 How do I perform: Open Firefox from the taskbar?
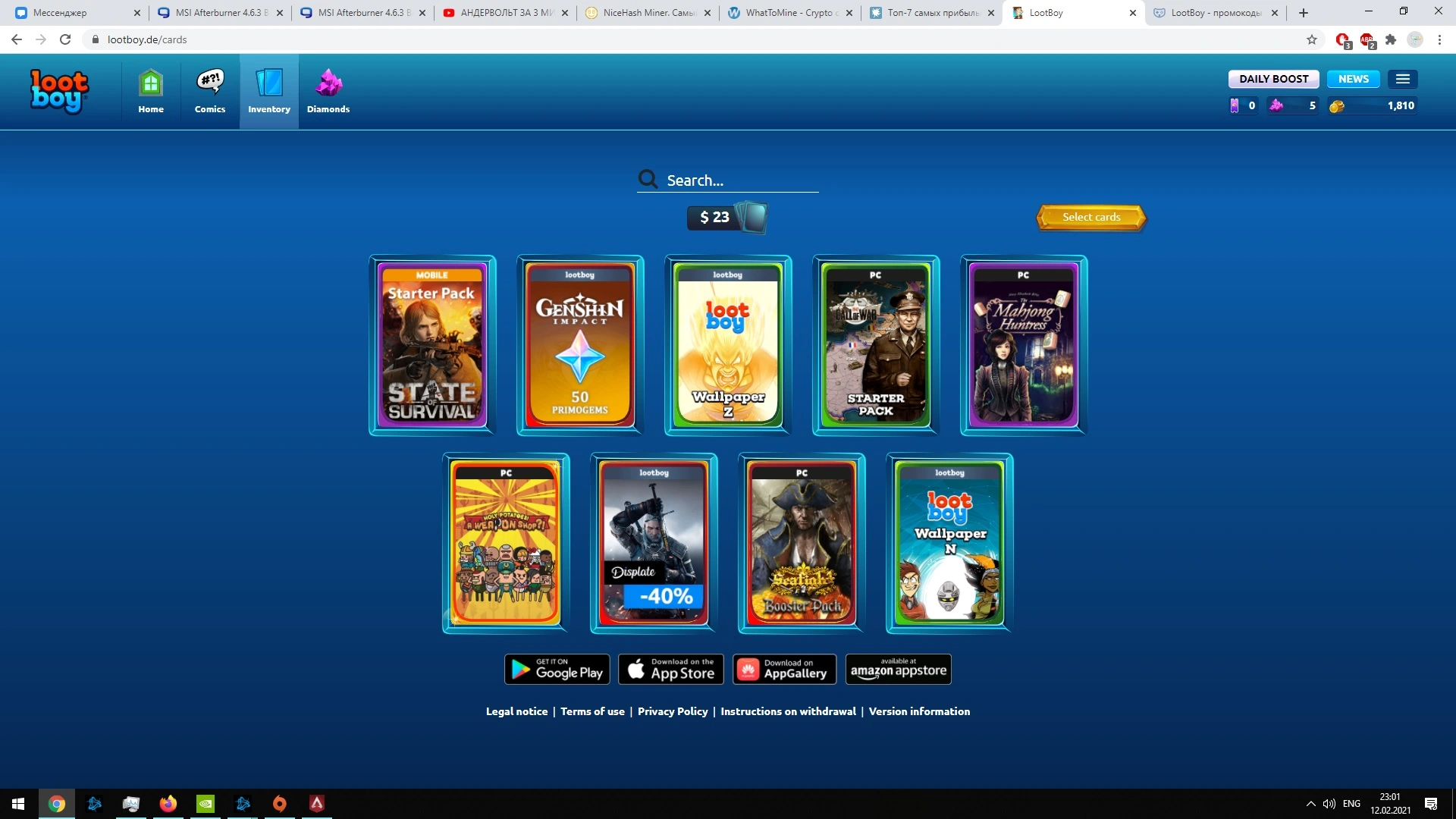(x=168, y=804)
